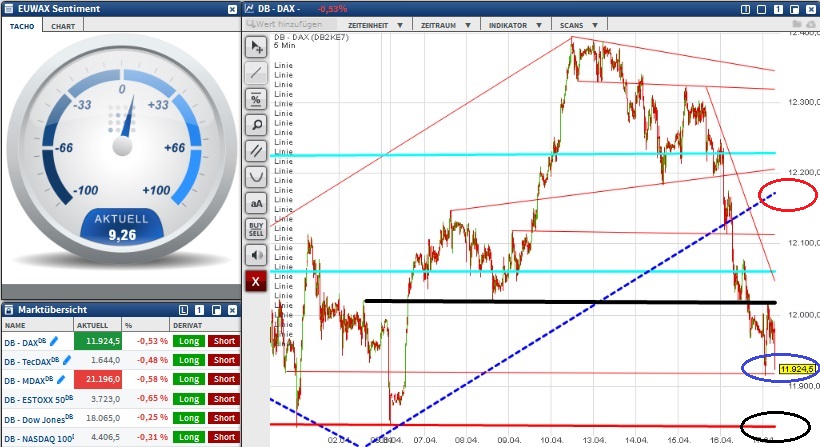The width and height of the screenshot is (820, 447).
Task: Click Short button for DB - TecDAX
Action: pyautogui.click(x=224, y=360)
